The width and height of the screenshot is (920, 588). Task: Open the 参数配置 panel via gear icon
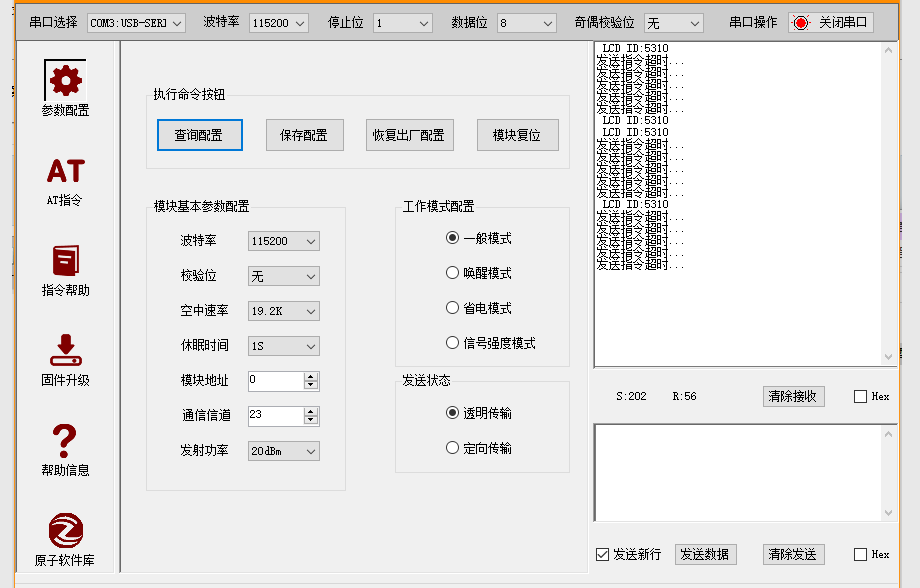pyautogui.click(x=64, y=80)
